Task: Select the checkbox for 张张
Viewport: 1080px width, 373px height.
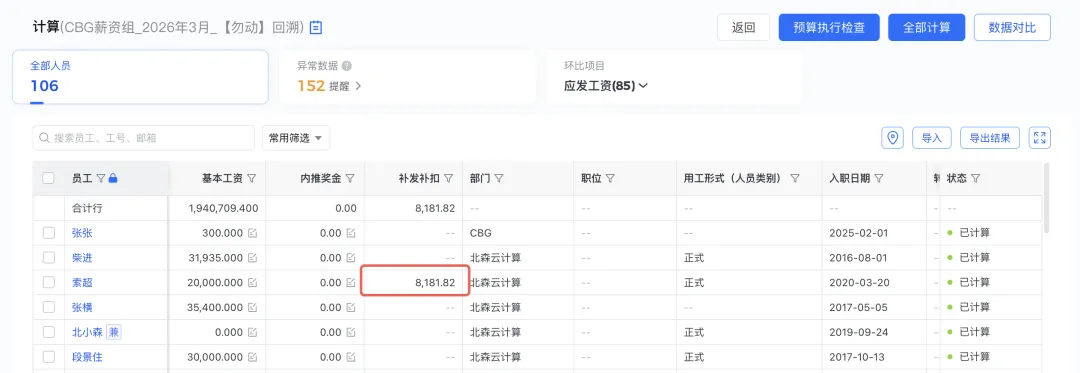Action: point(48,233)
